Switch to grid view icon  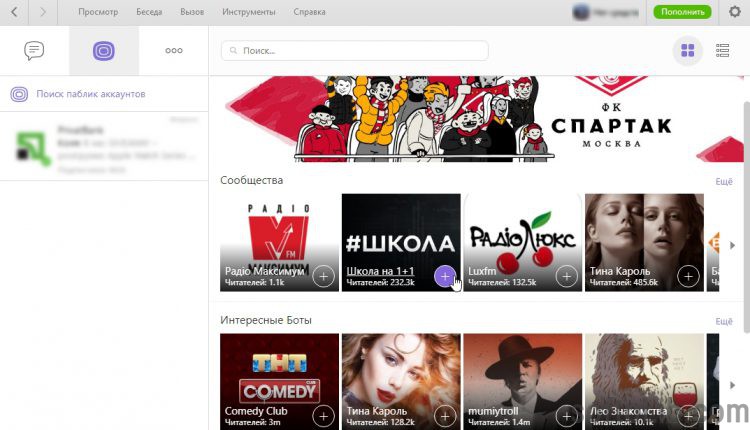click(x=687, y=50)
